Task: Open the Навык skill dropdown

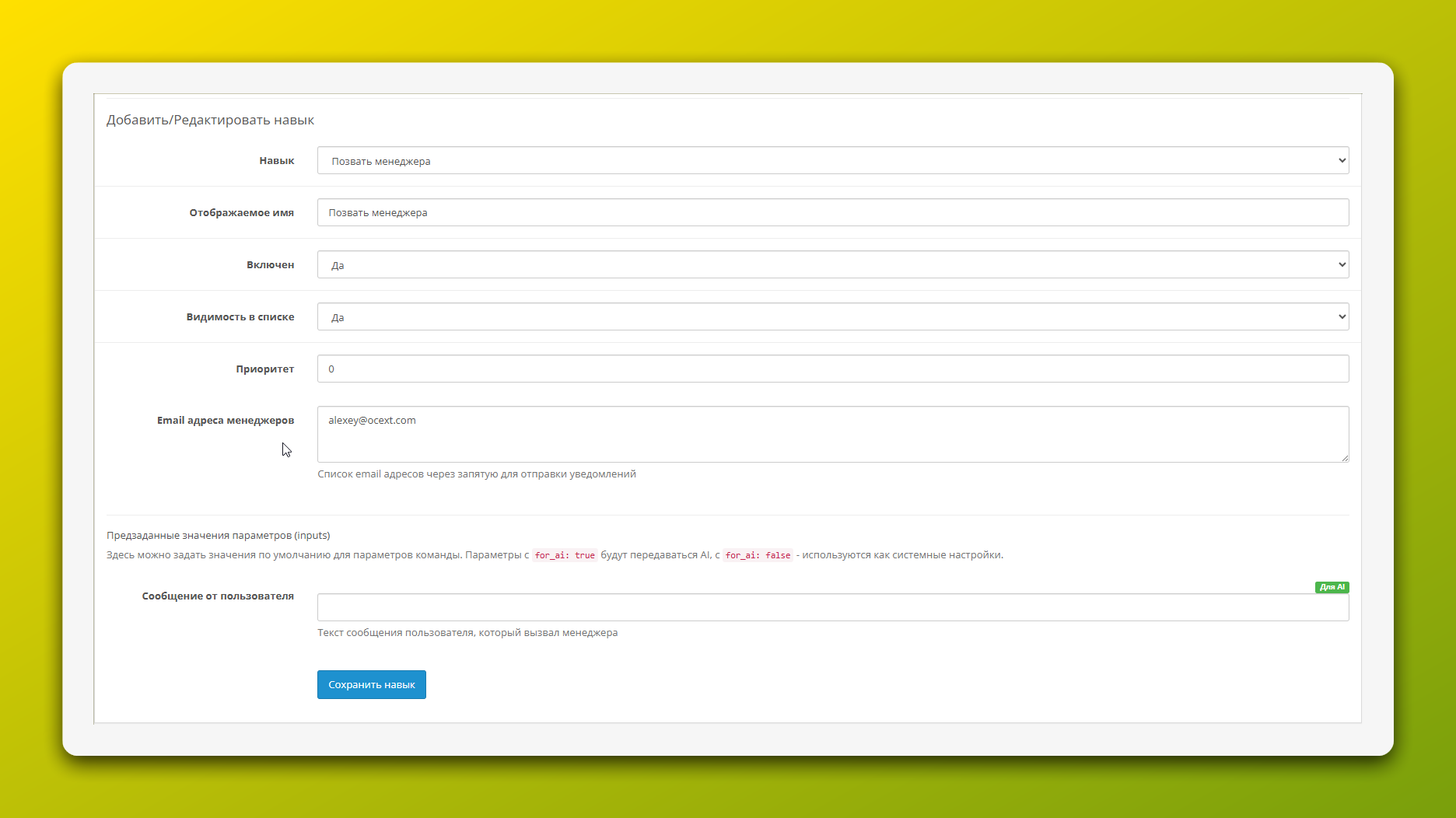Action: pyautogui.click(x=832, y=161)
